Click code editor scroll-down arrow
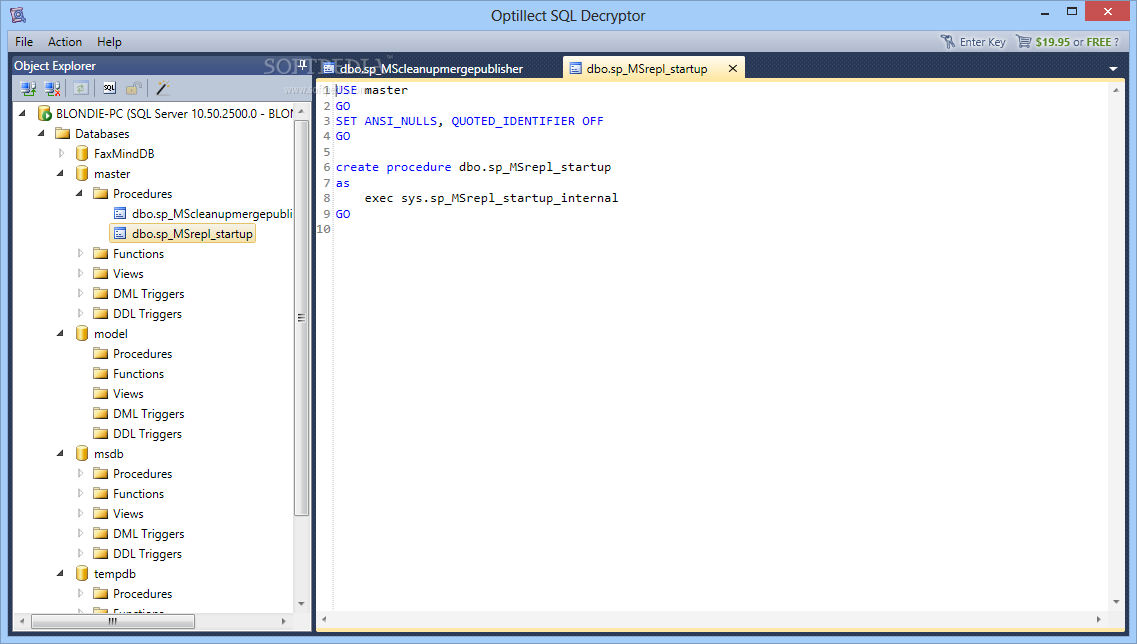This screenshot has width=1137, height=644. (1116, 602)
